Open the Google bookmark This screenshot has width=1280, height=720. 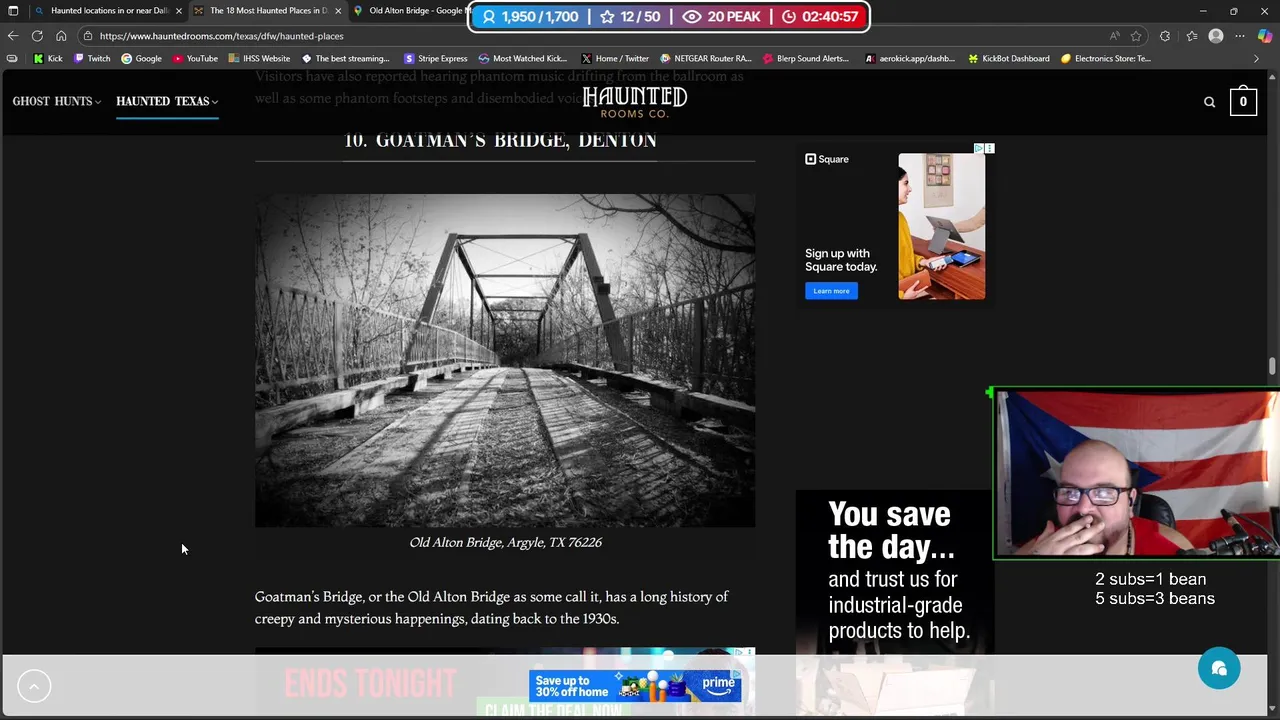pos(141,58)
